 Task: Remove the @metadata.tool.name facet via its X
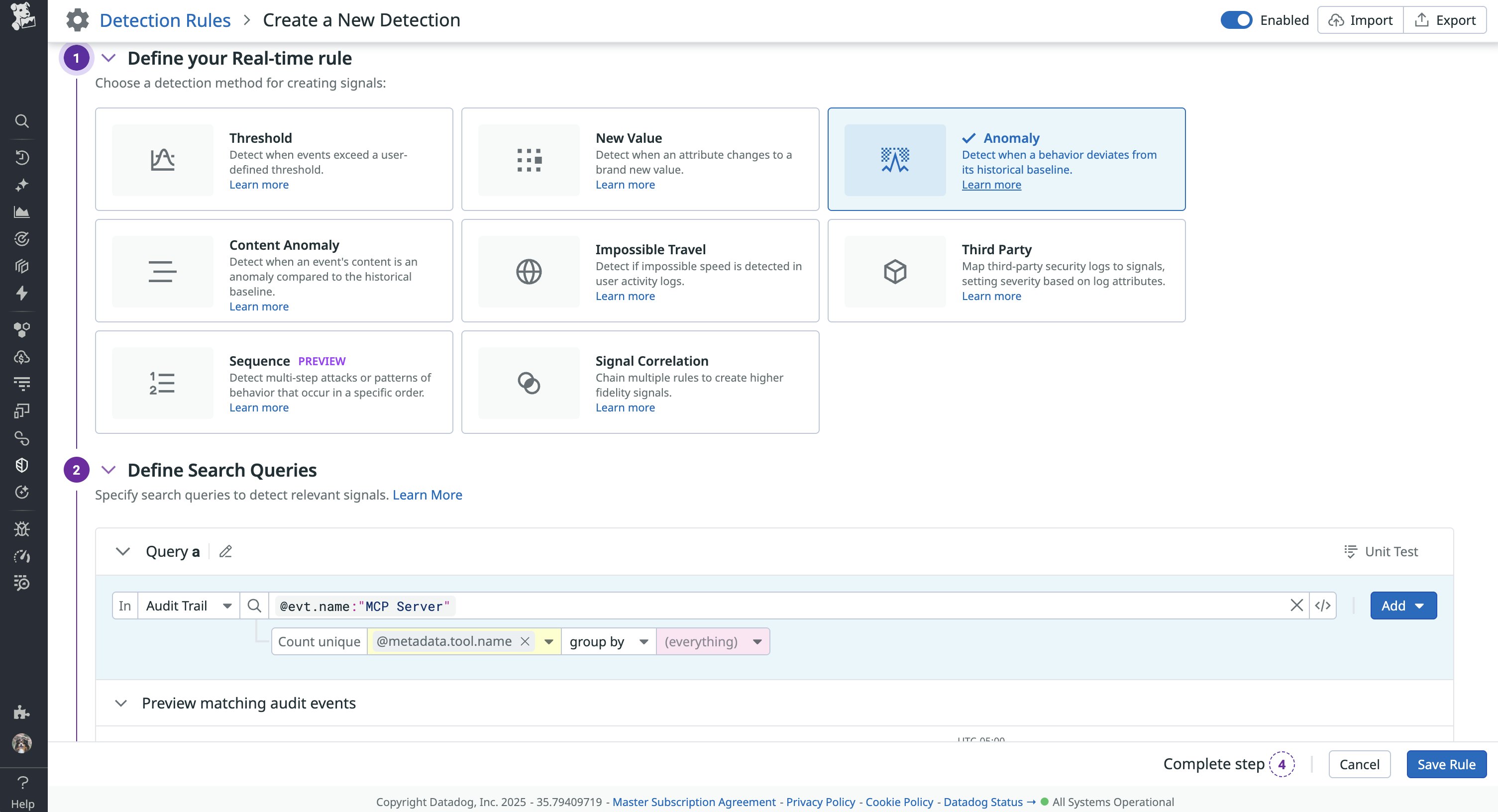525,641
